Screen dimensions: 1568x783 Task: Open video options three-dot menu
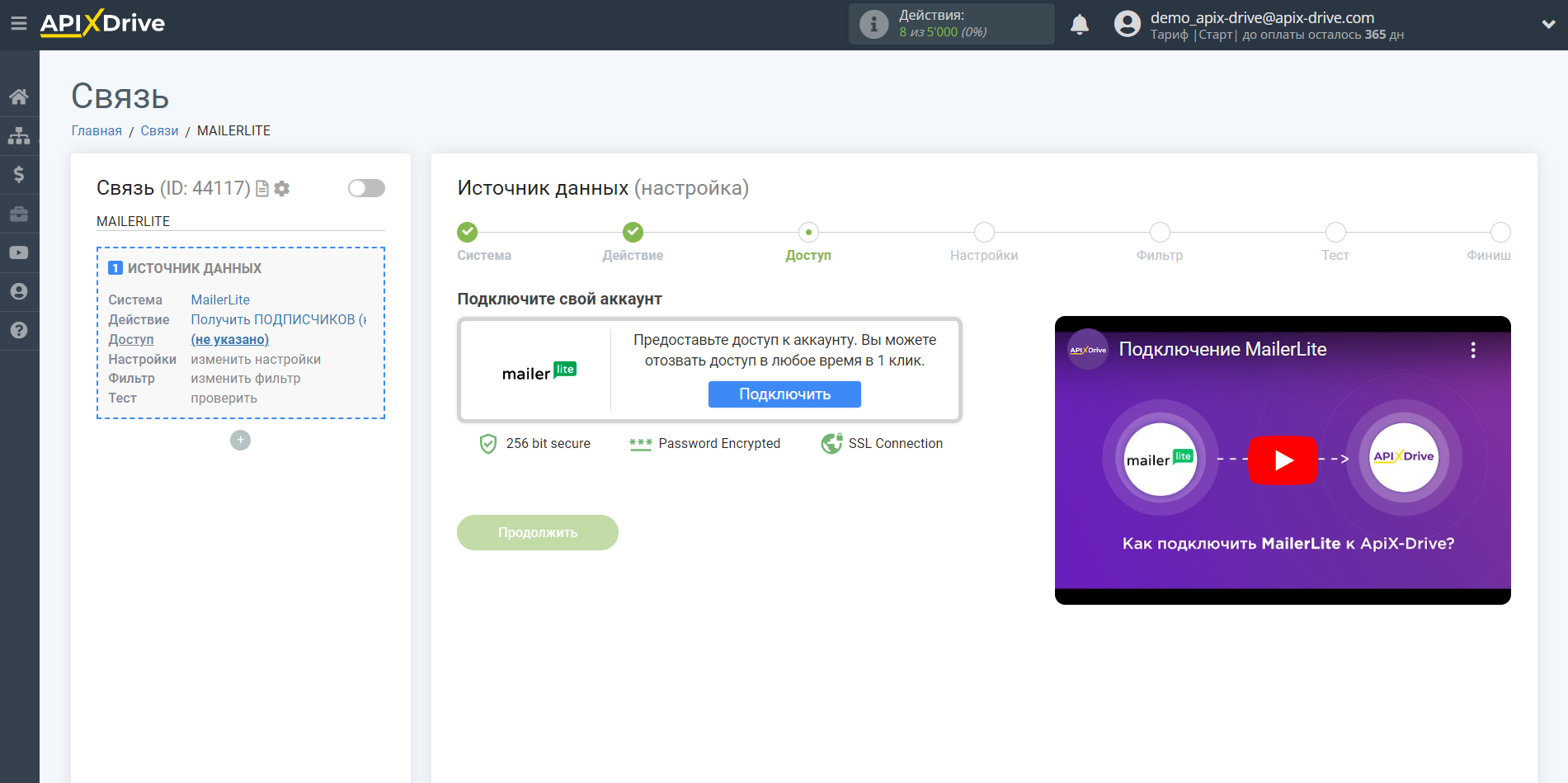(1473, 350)
